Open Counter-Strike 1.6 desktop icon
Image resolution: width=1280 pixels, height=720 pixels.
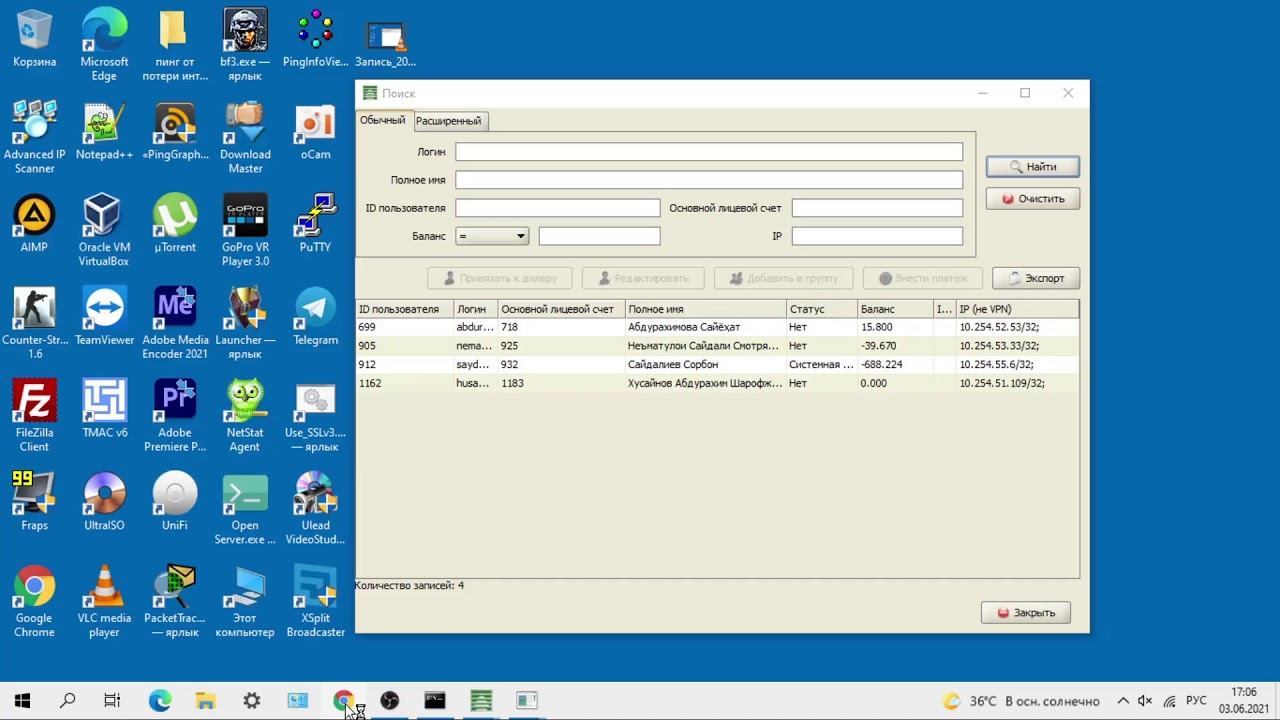click(x=34, y=323)
